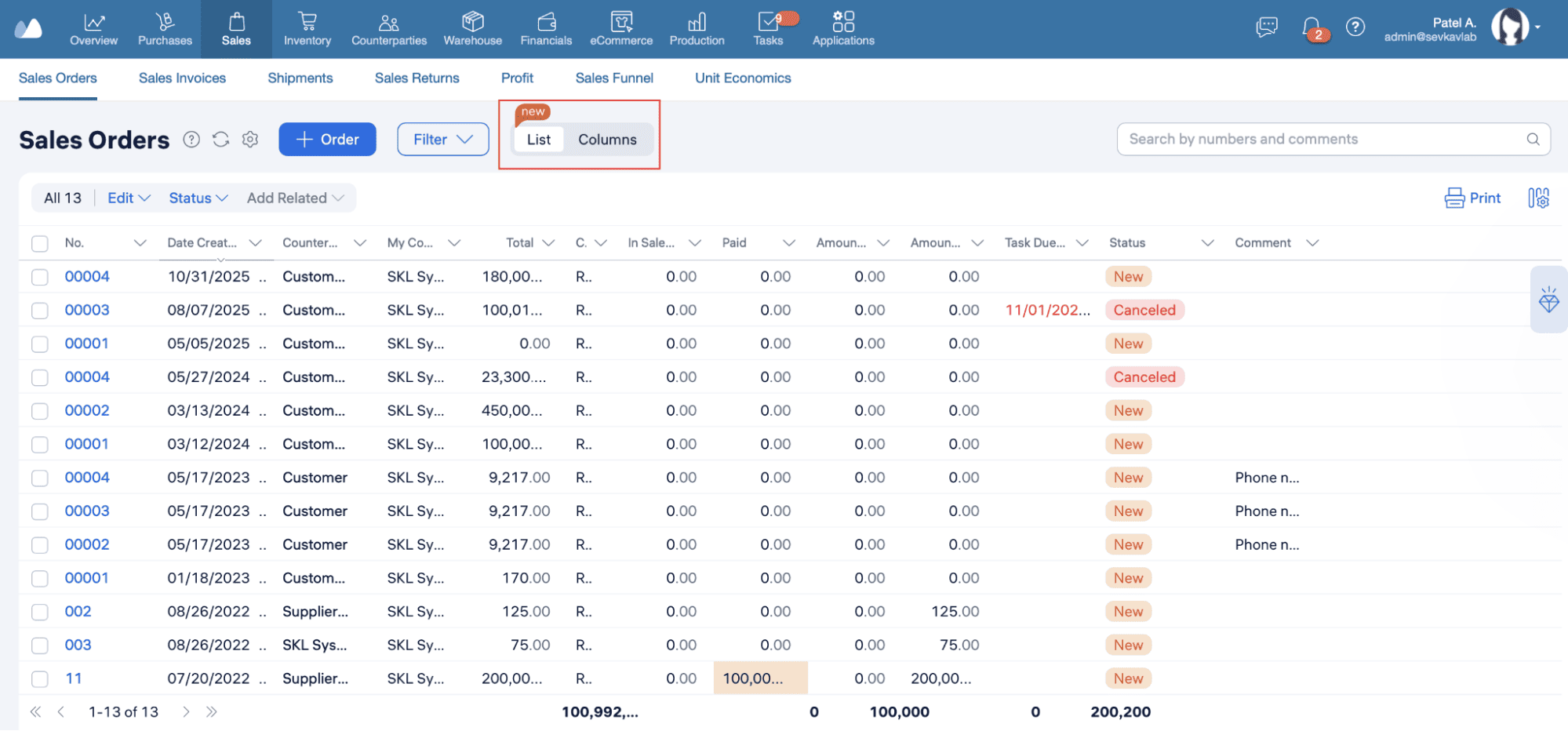Open the Add Related dropdown

click(x=295, y=198)
